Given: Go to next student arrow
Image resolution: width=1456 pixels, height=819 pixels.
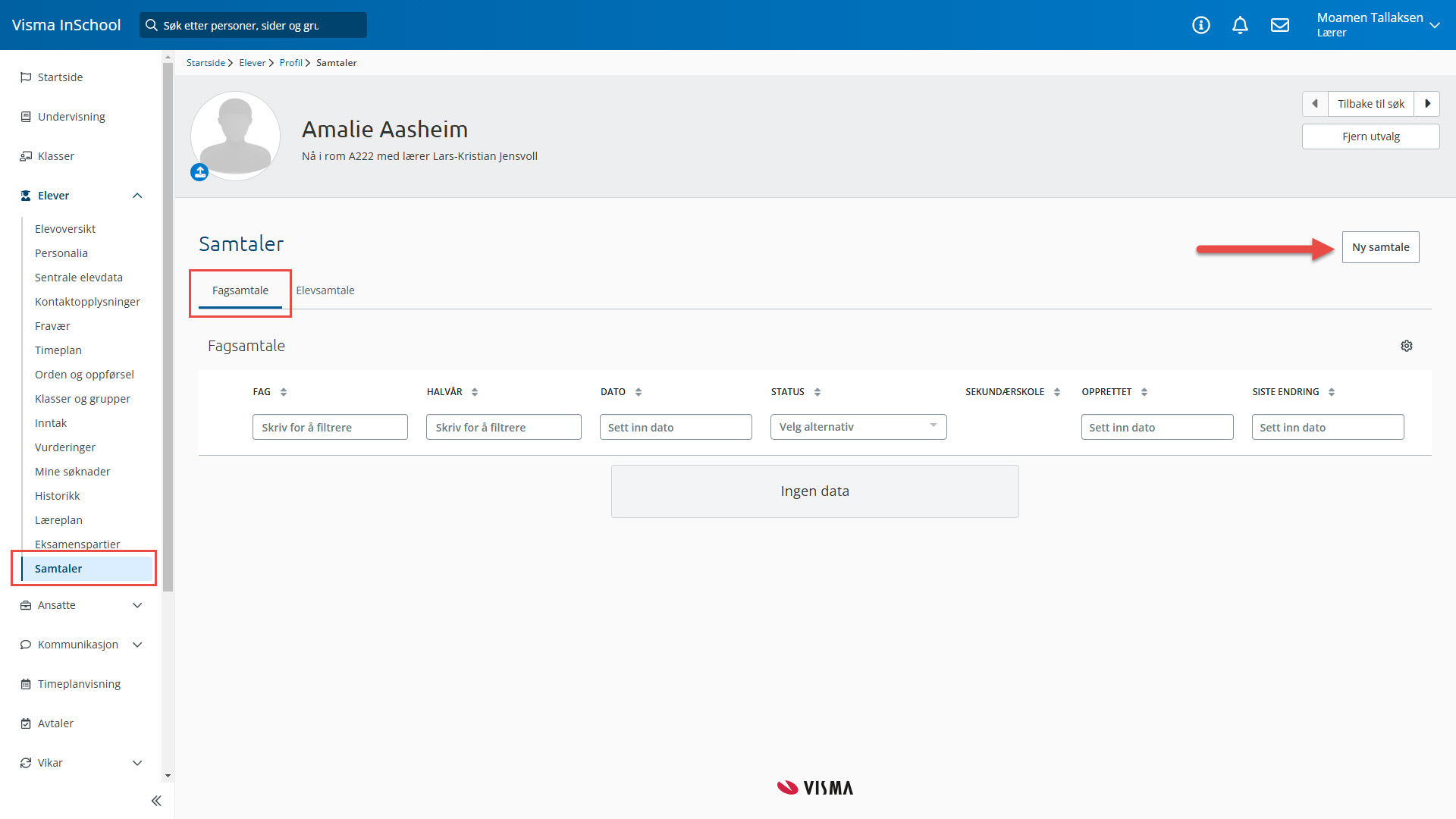Looking at the screenshot, I should click(x=1427, y=104).
